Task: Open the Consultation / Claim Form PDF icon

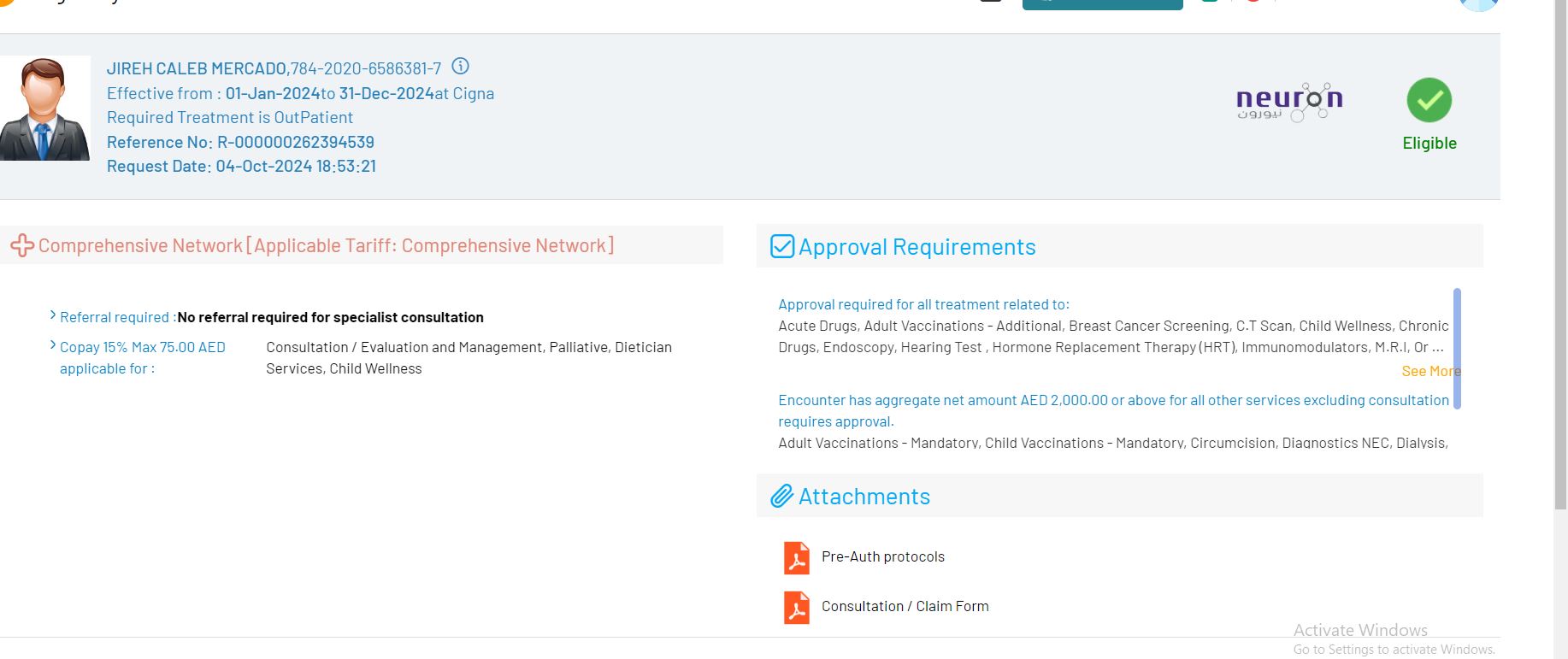Action: click(x=797, y=608)
